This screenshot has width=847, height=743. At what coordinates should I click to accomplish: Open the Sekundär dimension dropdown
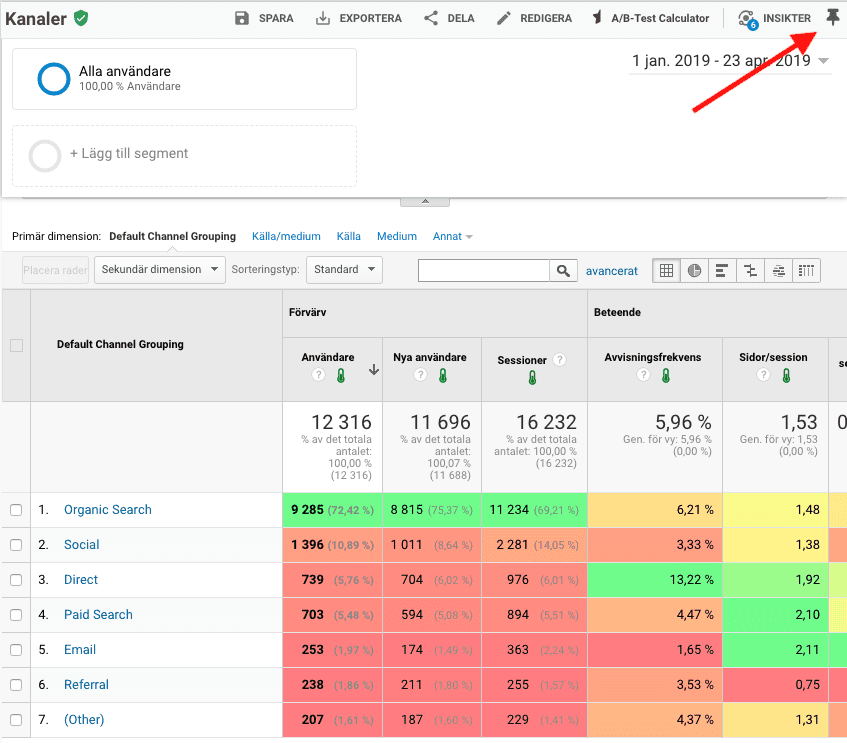pos(160,270)
